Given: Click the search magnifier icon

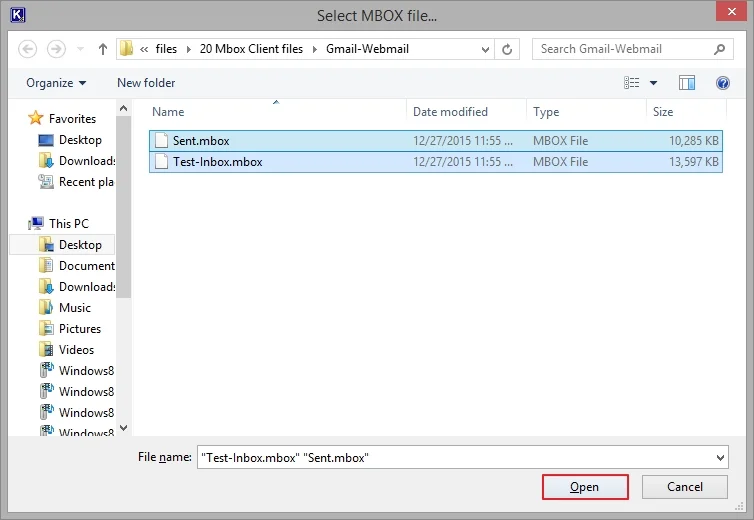Looking at the screenshot, I should [x=719, y=49].
